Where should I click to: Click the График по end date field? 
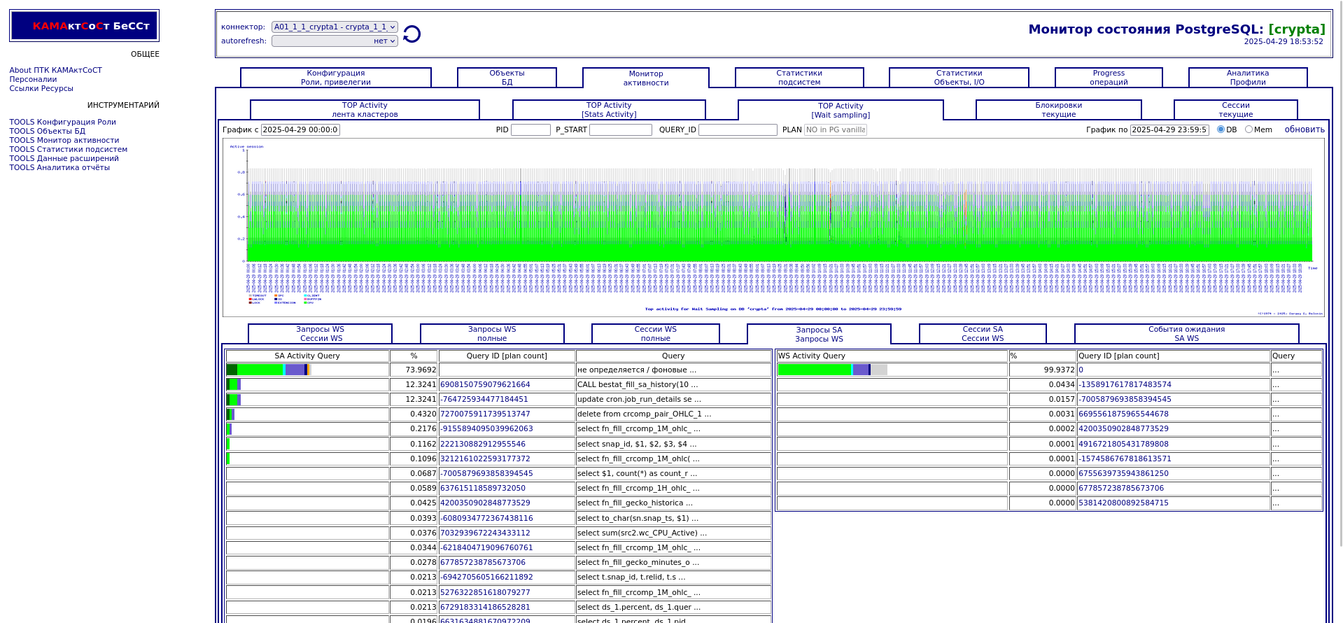coord(1170,130)
